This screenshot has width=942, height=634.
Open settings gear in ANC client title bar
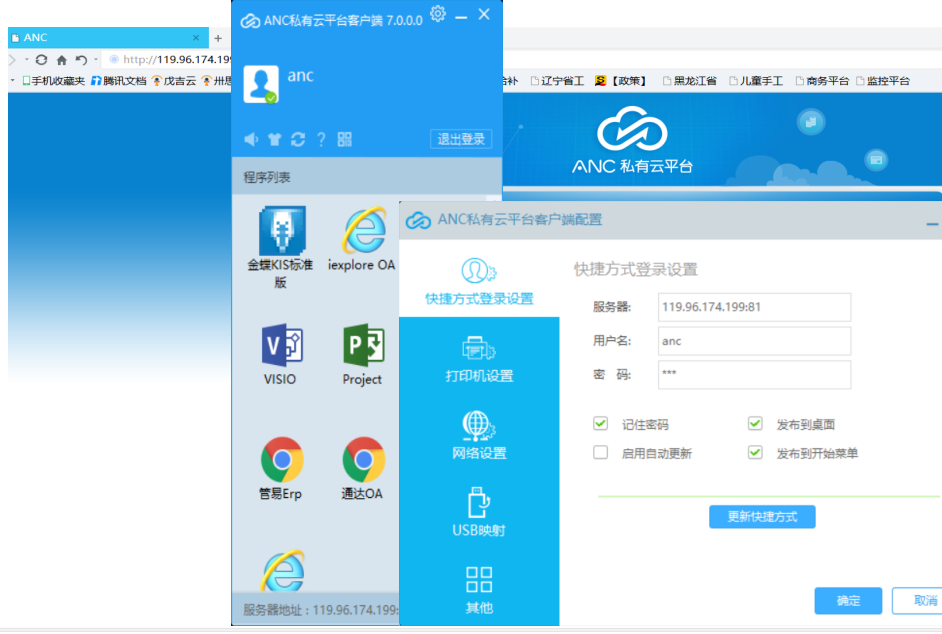click(x=438, y=14)
